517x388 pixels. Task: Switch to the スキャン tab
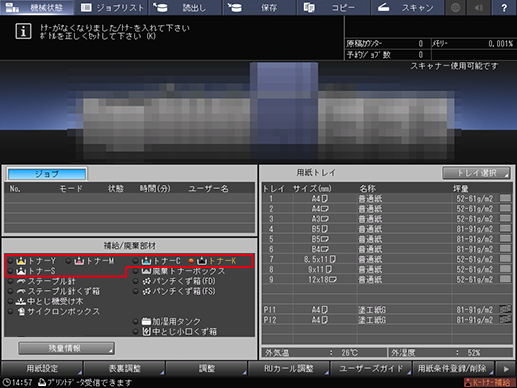click(x=408, y=7)
